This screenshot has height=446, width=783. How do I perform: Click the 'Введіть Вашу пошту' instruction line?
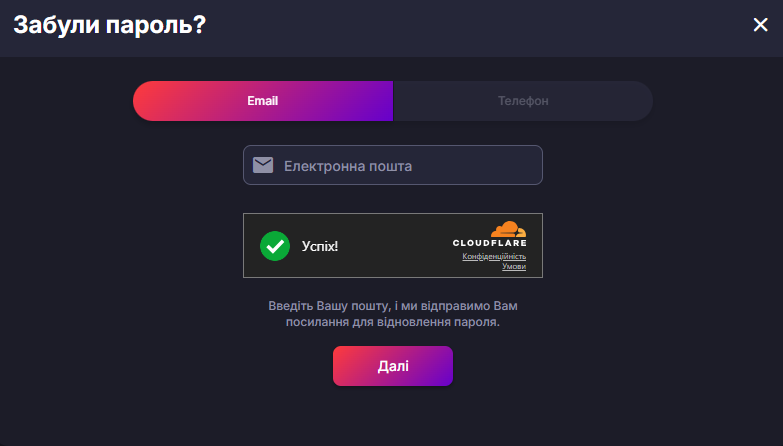point(393,304)
